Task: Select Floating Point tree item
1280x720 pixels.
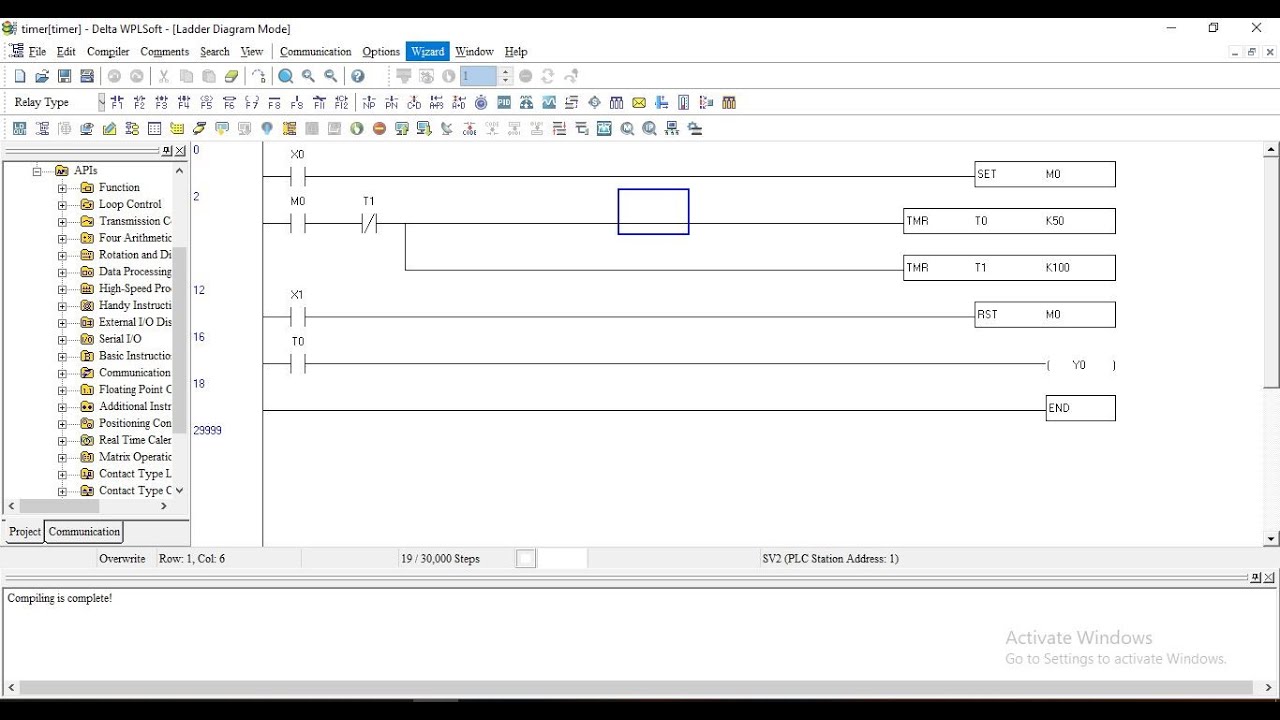Action: 135,390
